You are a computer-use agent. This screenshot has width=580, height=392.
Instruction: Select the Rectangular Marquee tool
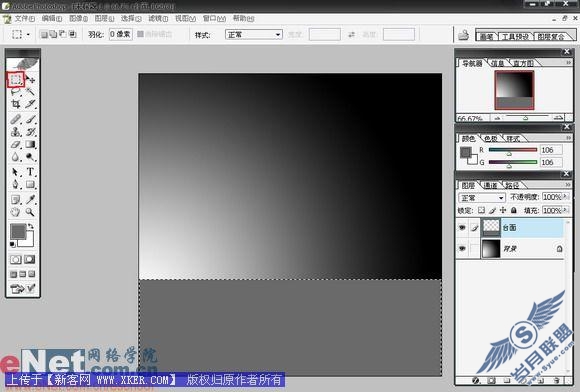click(16, 79)
